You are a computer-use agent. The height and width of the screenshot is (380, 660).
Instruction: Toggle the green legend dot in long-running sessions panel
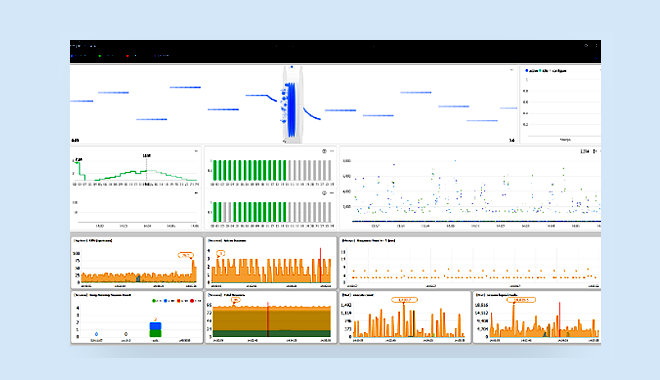154,301
